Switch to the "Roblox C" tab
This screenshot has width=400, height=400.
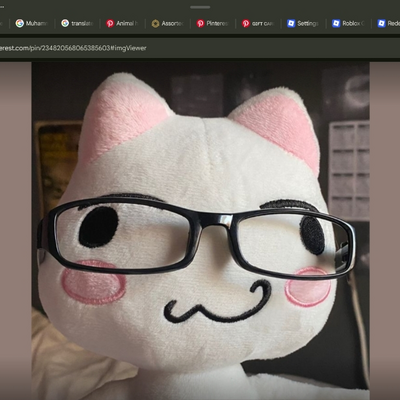pyautogui.click(x=349, y=23)
